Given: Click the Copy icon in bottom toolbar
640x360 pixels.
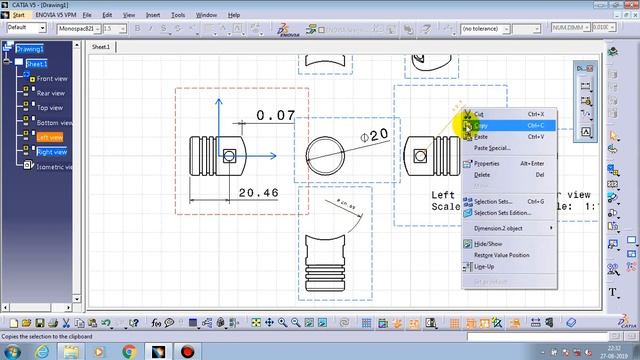Looking at the screenshot, I should [79, 323].
